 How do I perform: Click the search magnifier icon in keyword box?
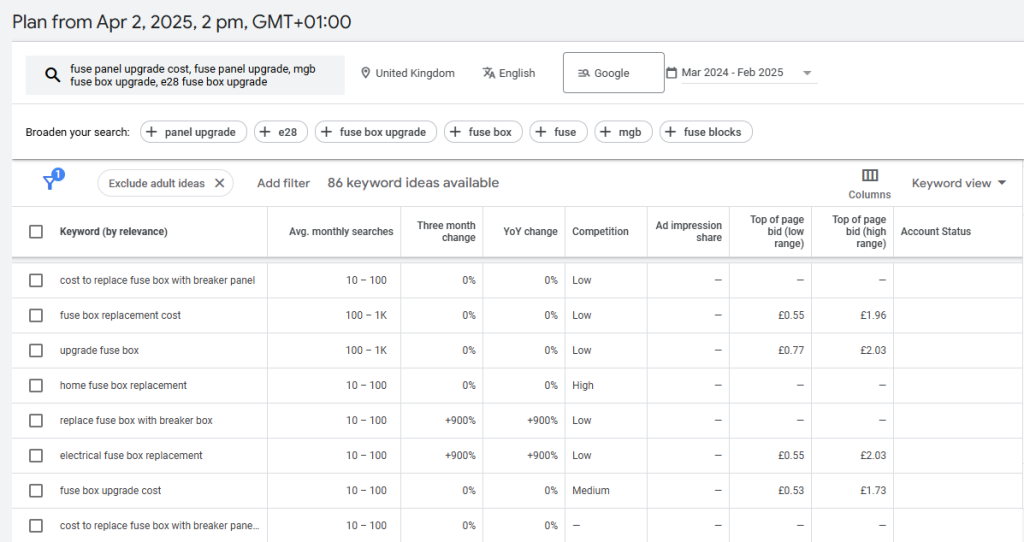coord(52,75)
